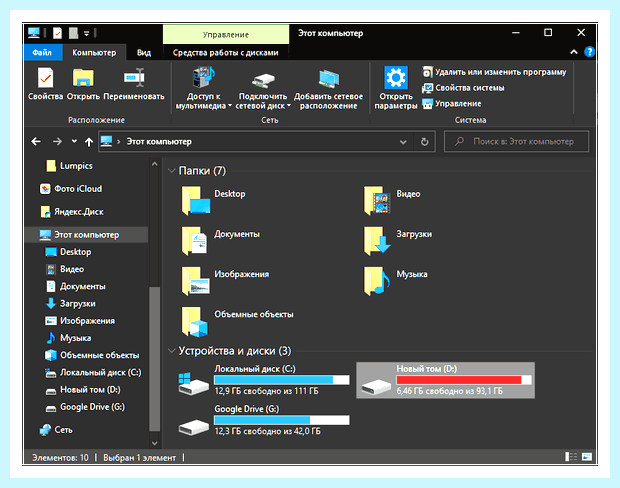Screen dimensions: 620x488
Task: Switch to large icons view in status bar
Action: [x=587, y=457]
